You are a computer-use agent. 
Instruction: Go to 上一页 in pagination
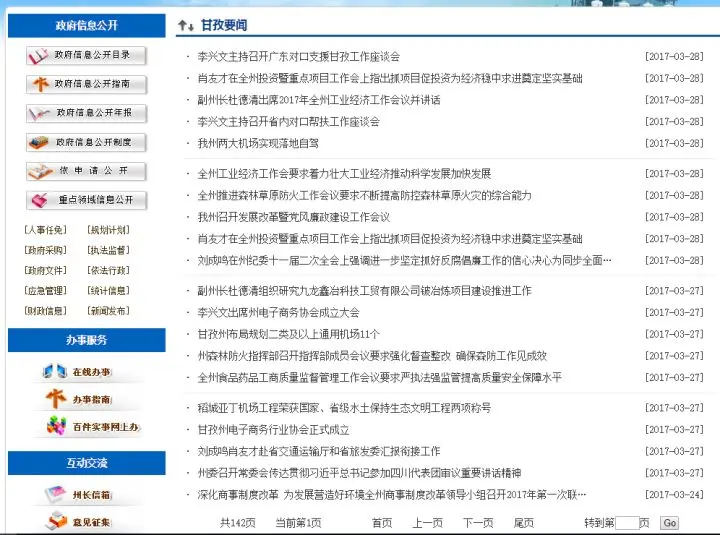point(428,523)
